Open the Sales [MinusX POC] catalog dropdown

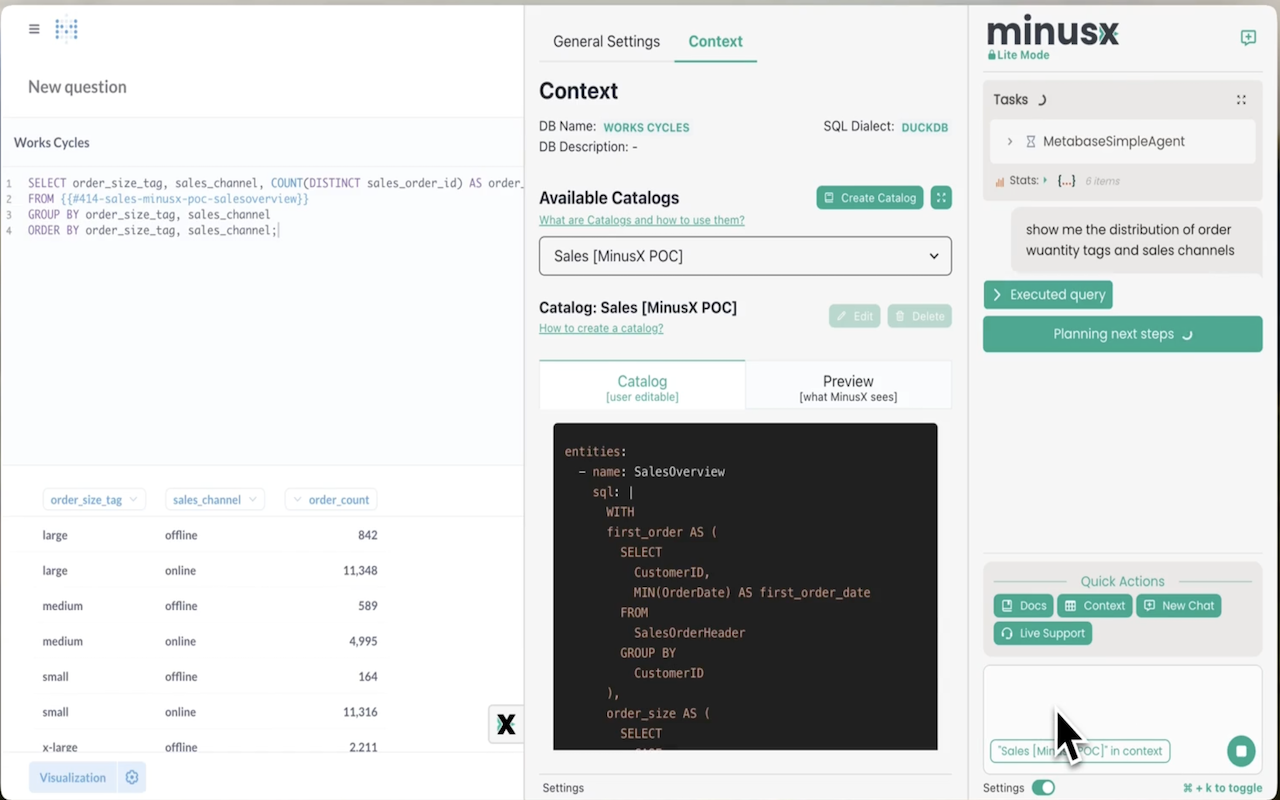click(x=744, y=256)
